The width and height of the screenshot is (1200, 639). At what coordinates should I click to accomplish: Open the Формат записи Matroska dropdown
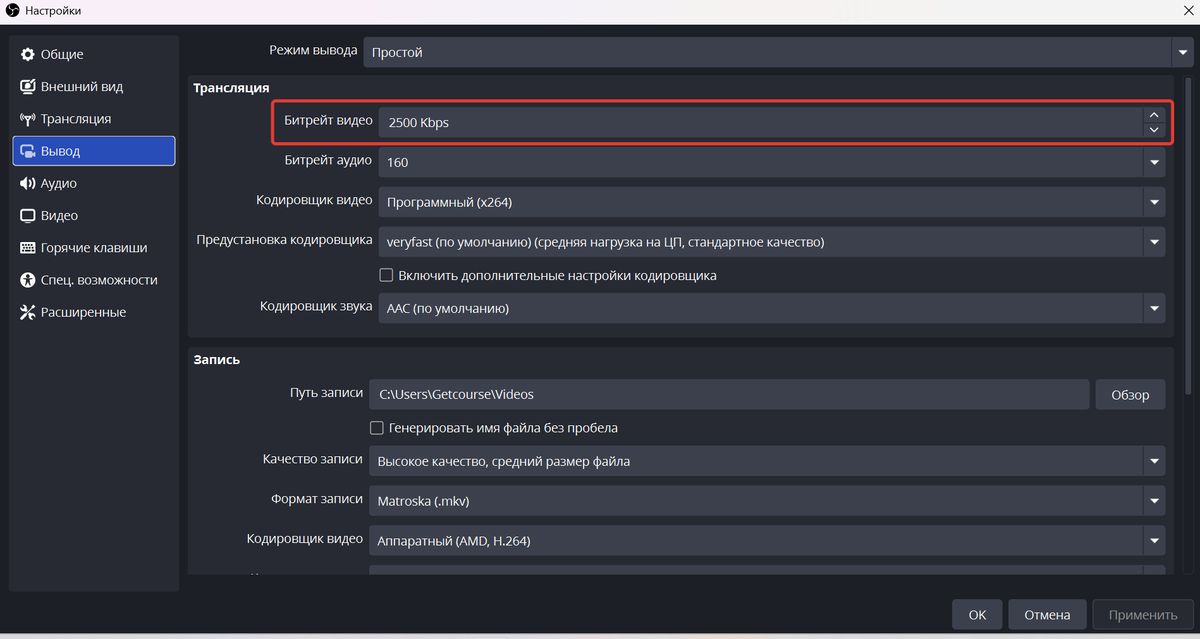(767, 501)
